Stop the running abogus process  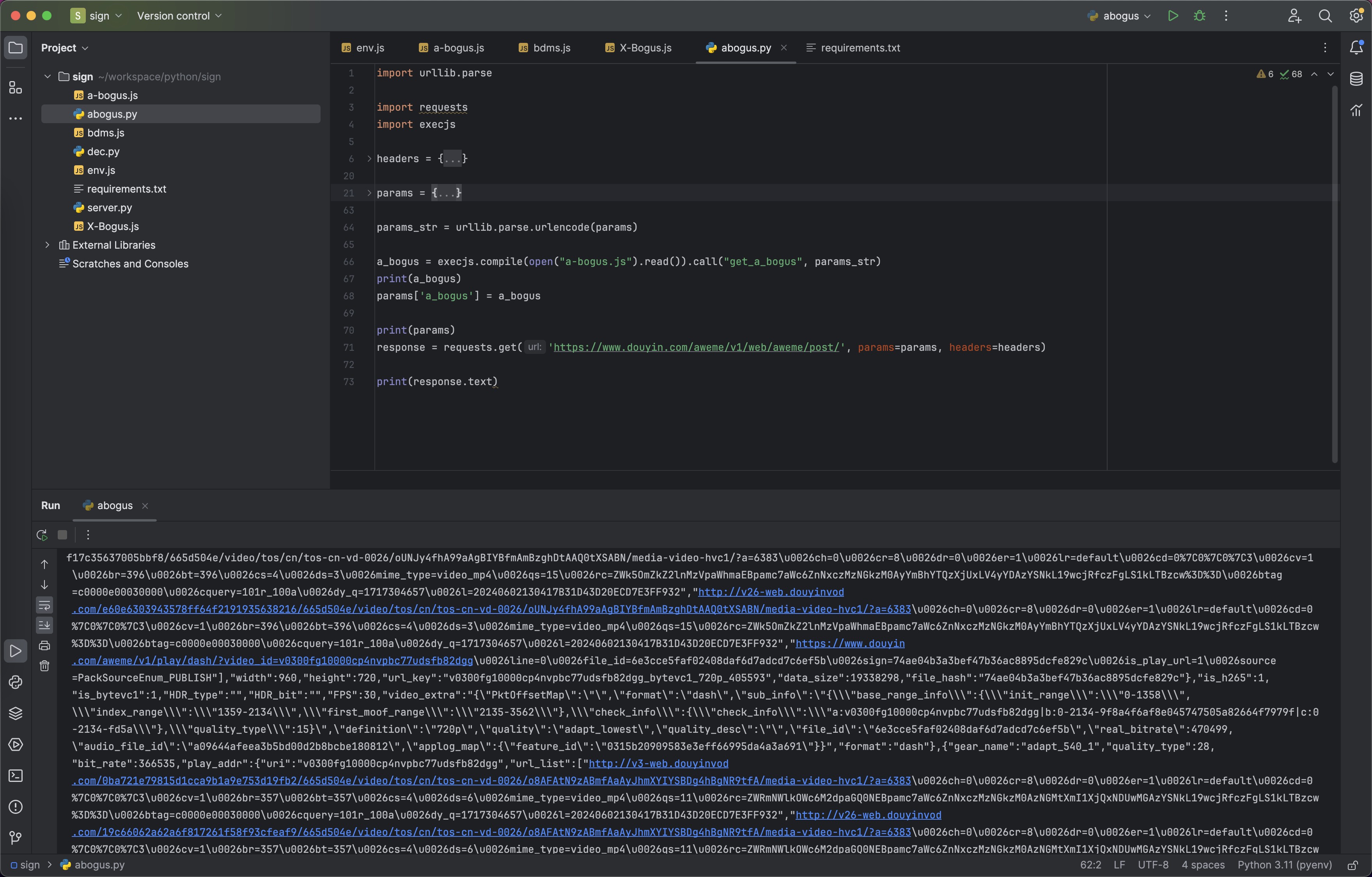pyautogui.click(x=63, y=535)
